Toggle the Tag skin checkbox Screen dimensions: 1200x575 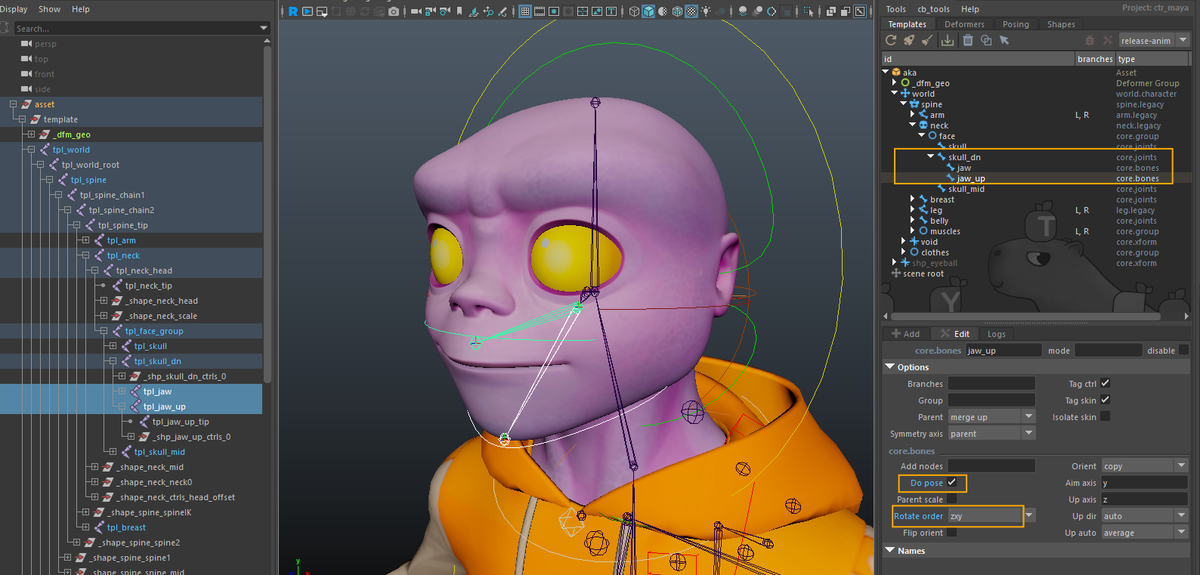[x=1105, y=400]
